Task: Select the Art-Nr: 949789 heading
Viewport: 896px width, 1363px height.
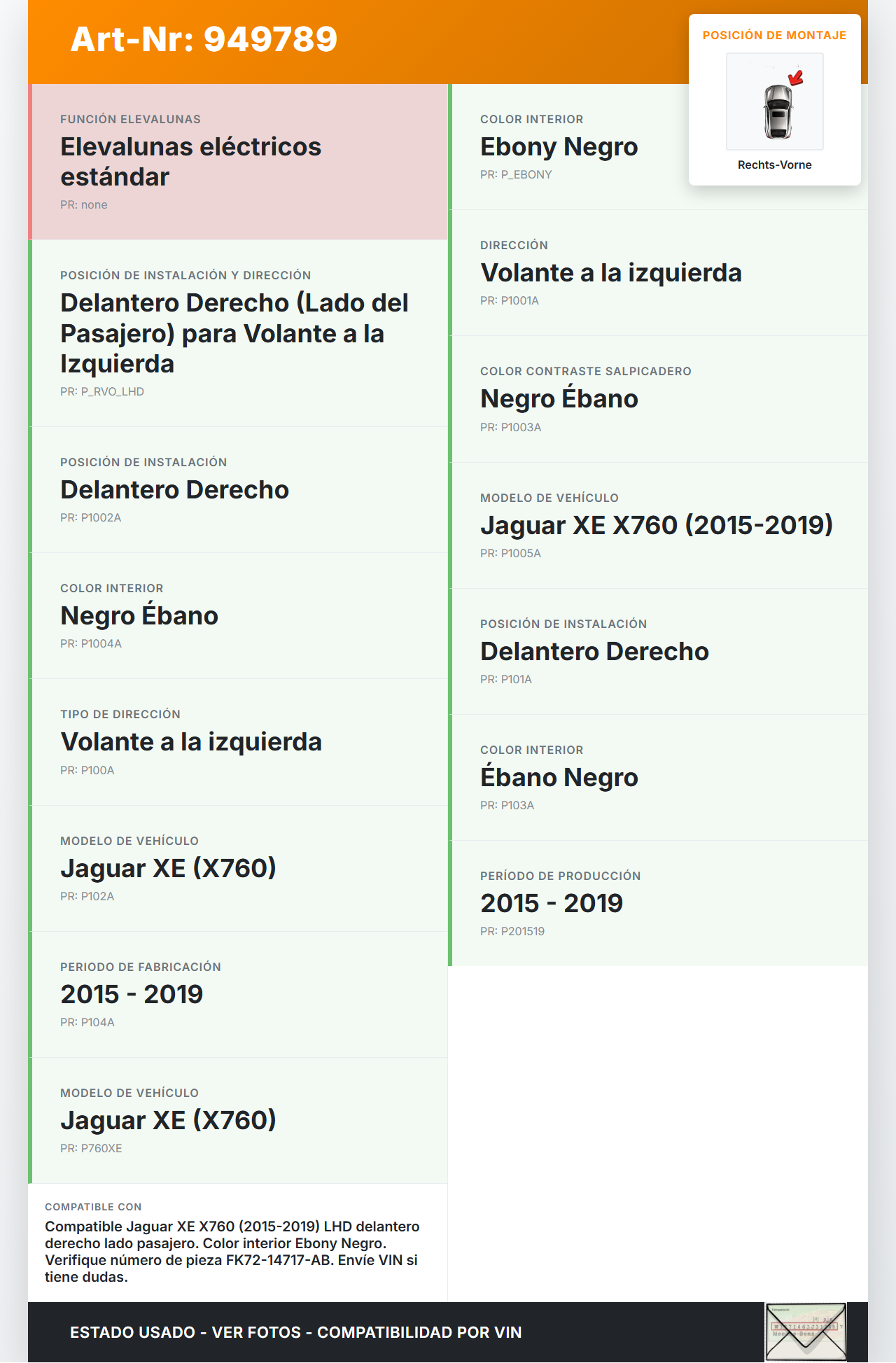Action: coord(204,39)
